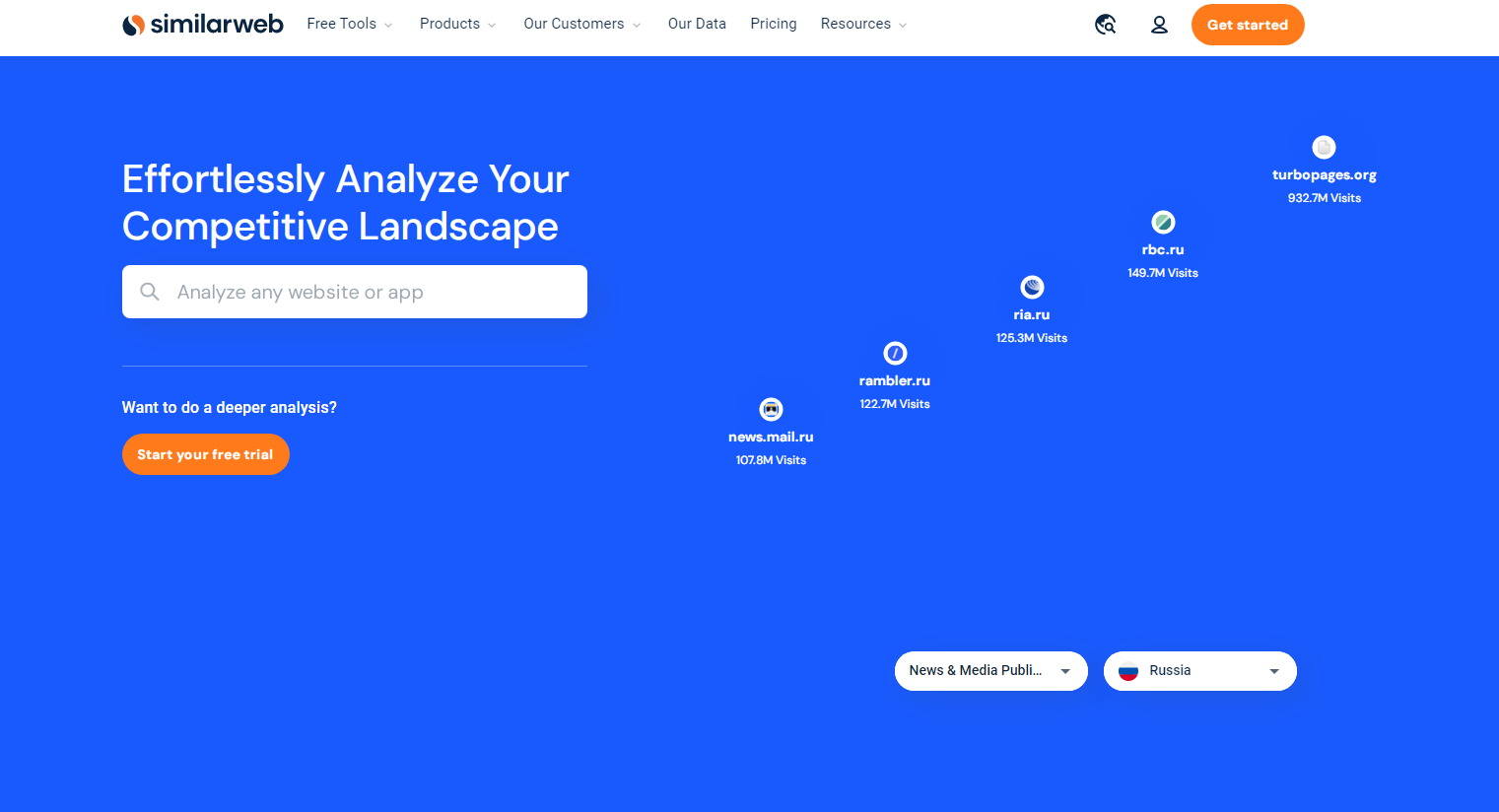Click the magnifier icon in search box
1499x812 pixels.
tap(150, 292)
